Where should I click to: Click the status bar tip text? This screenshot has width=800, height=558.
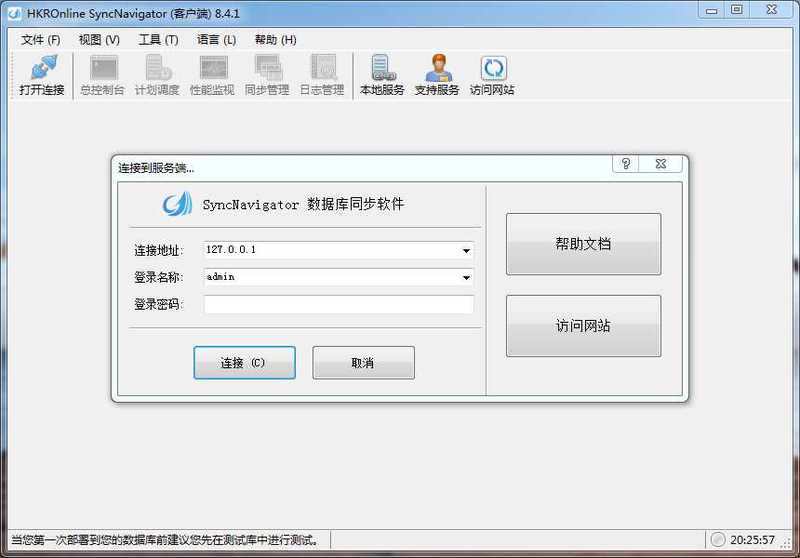point(166,540)
